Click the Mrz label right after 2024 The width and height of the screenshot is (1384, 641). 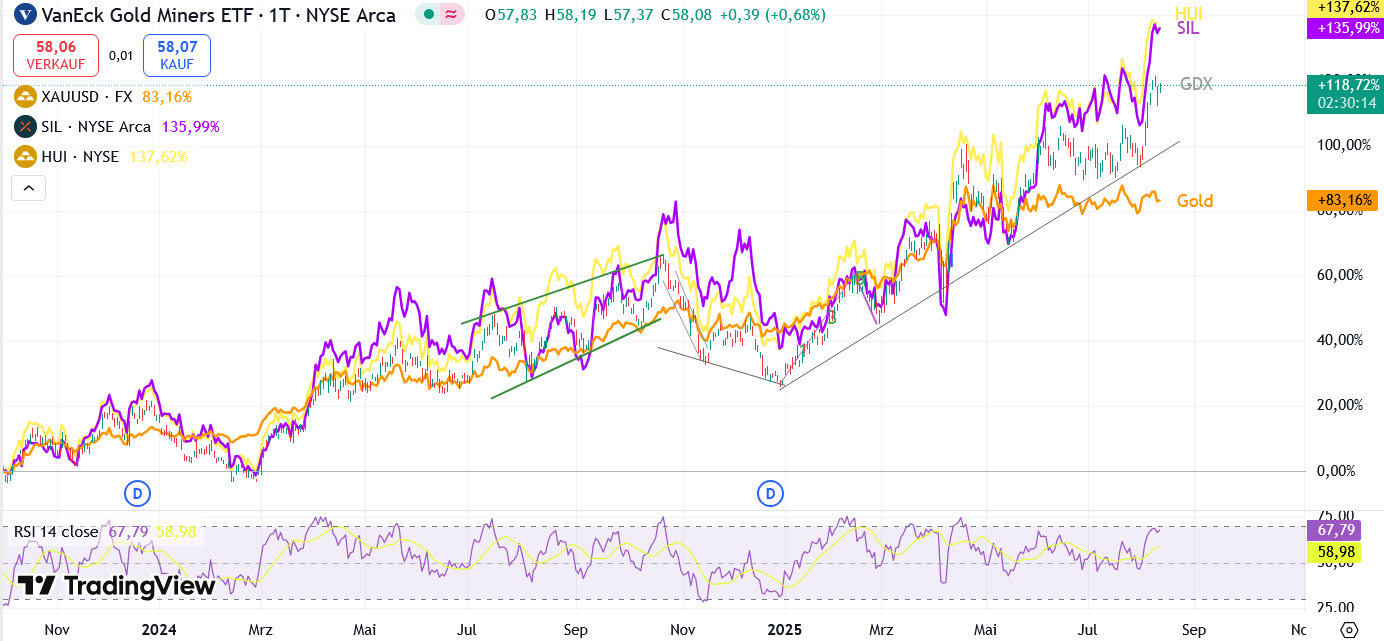click(x=260, y=630)
